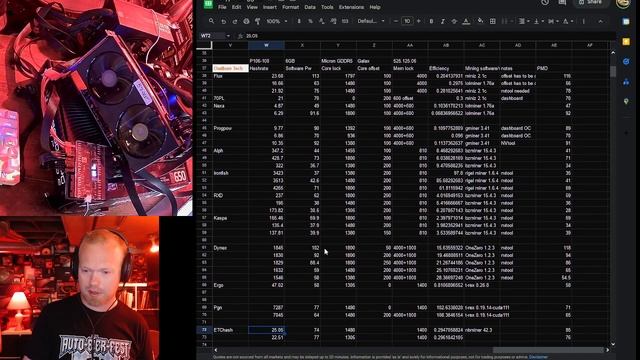Open the text wrapping dropdown
The width and height of the screenshot is (640, 360).
[553, 21]
